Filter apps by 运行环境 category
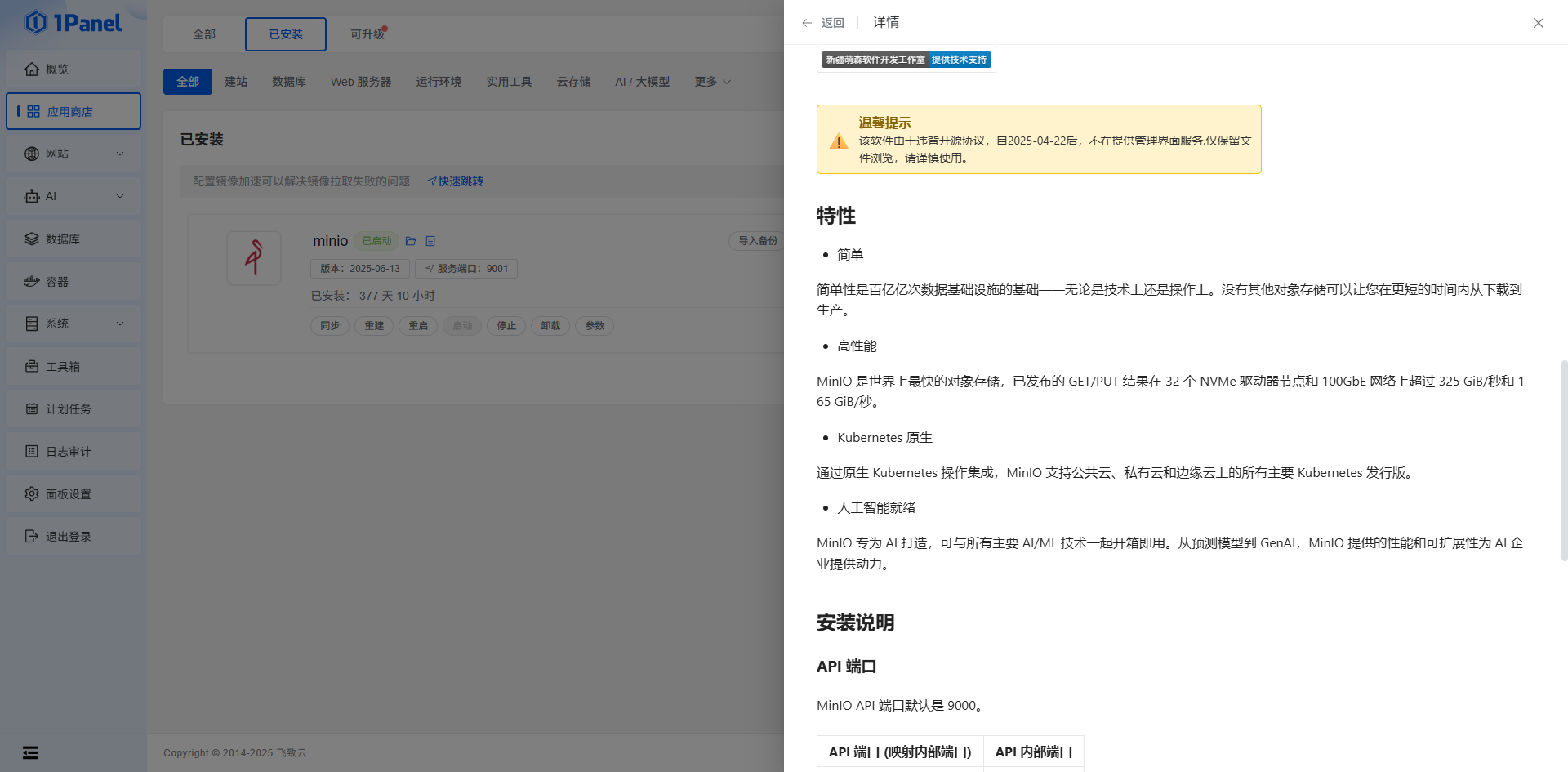Screen dimensions: 1568x772 (x=439, y=82)
